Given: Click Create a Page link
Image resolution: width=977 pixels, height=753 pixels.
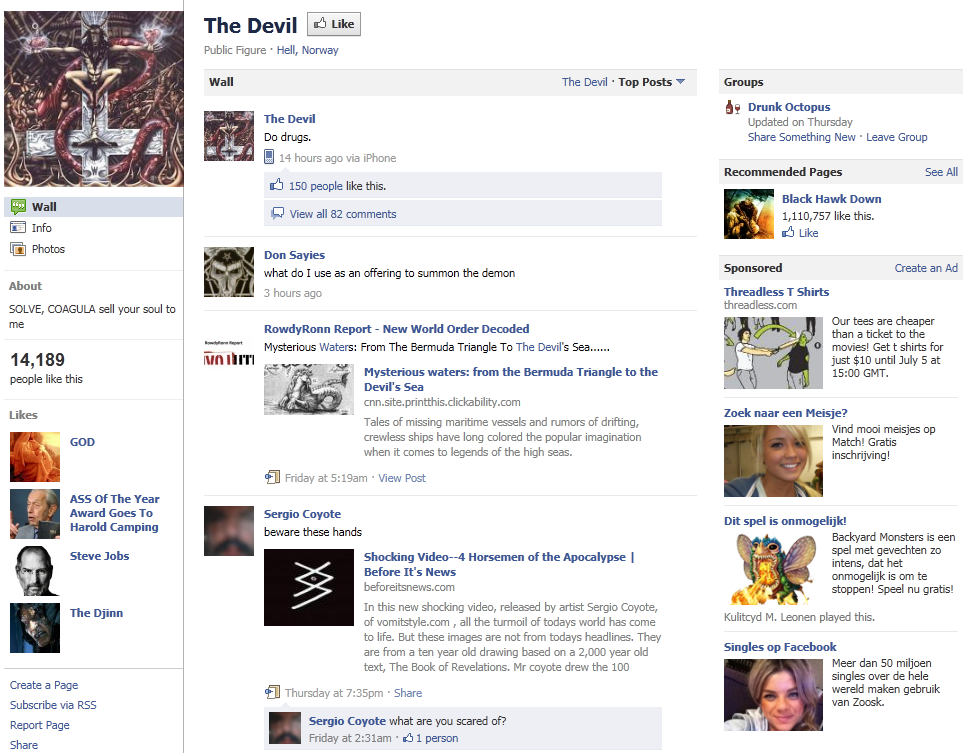Looking at the screenshot, I should 44,685.
